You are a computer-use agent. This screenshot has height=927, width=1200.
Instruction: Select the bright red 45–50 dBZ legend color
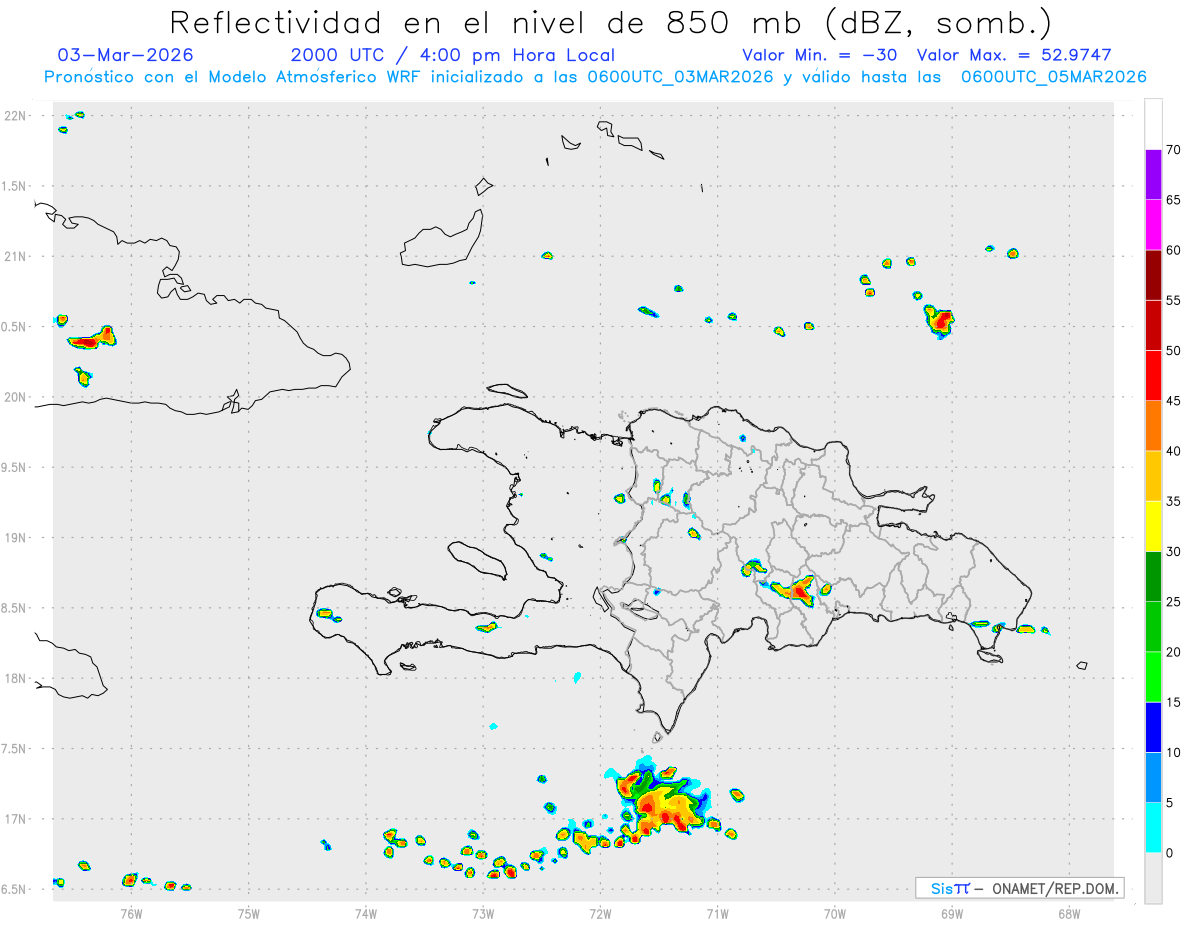[x=1153, y=375]
